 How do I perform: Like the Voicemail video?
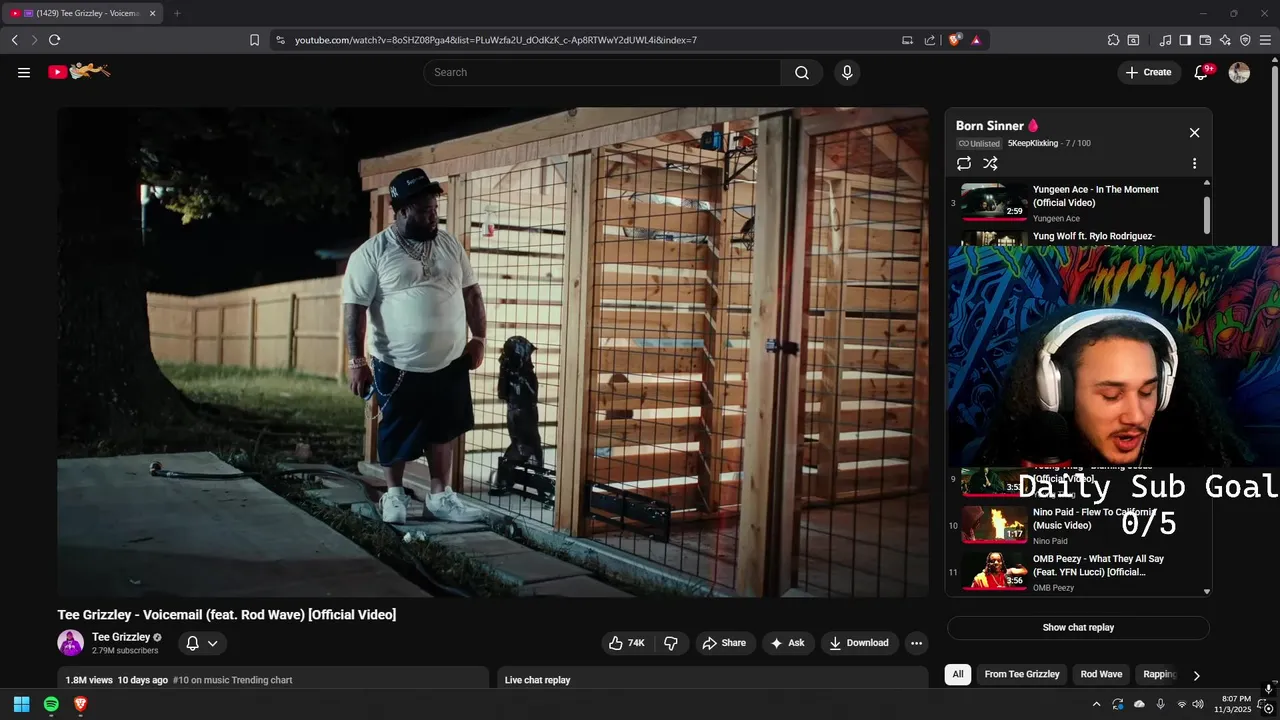pyautogui.click(x=627, y=643)
